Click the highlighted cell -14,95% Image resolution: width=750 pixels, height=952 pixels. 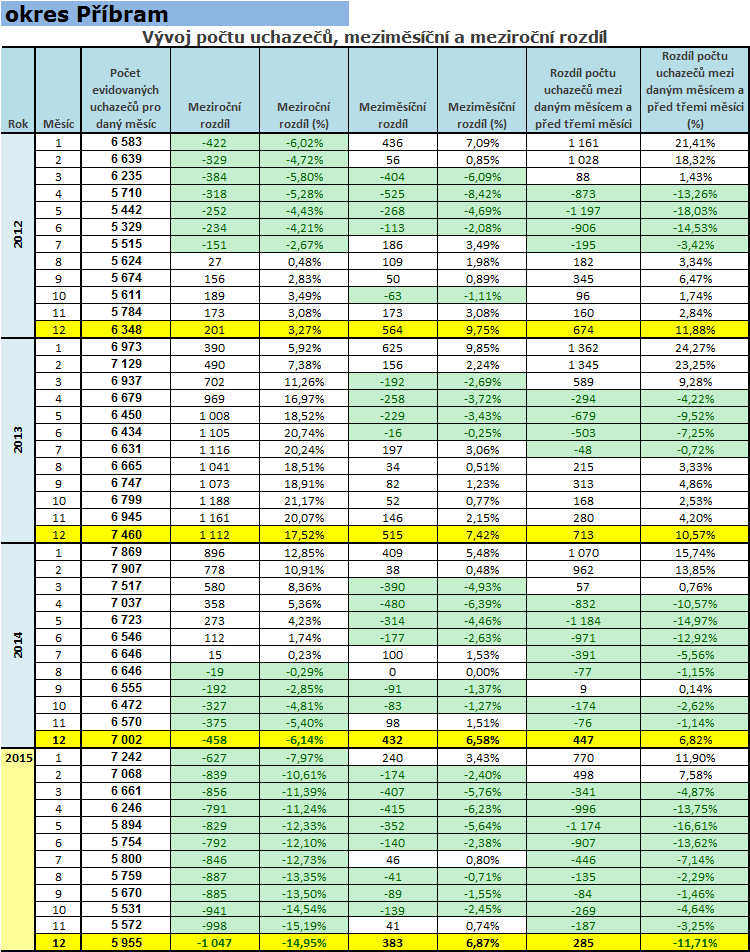click(304, 943)
